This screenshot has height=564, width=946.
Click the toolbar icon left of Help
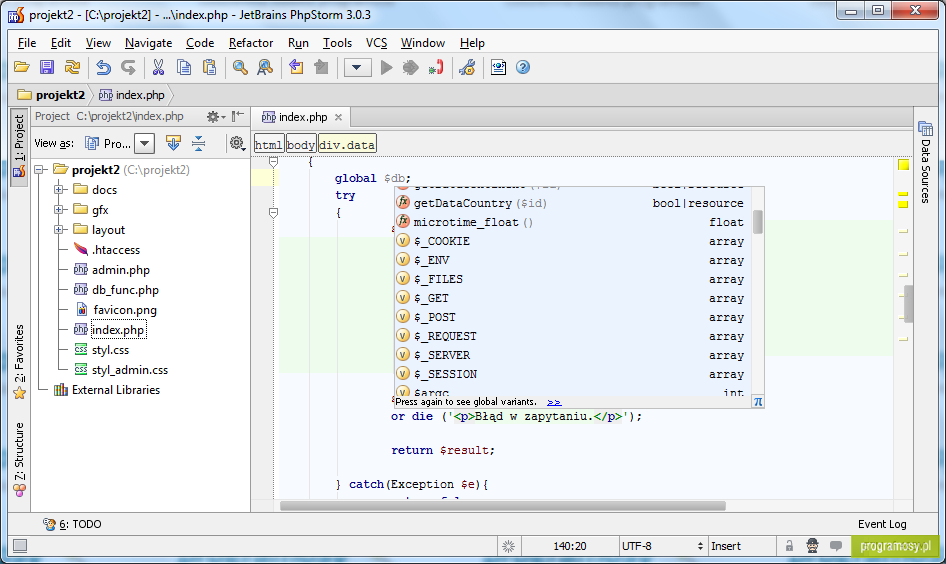[498, 67]
